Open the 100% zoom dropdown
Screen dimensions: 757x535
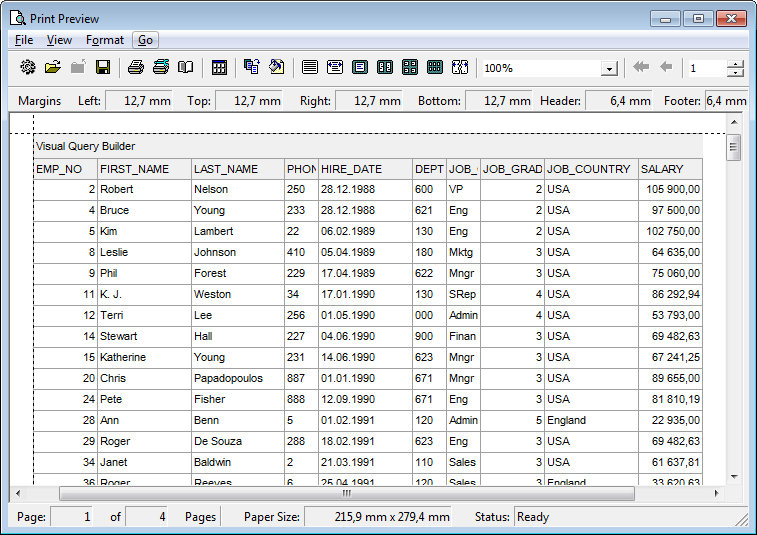click(609, 69)
